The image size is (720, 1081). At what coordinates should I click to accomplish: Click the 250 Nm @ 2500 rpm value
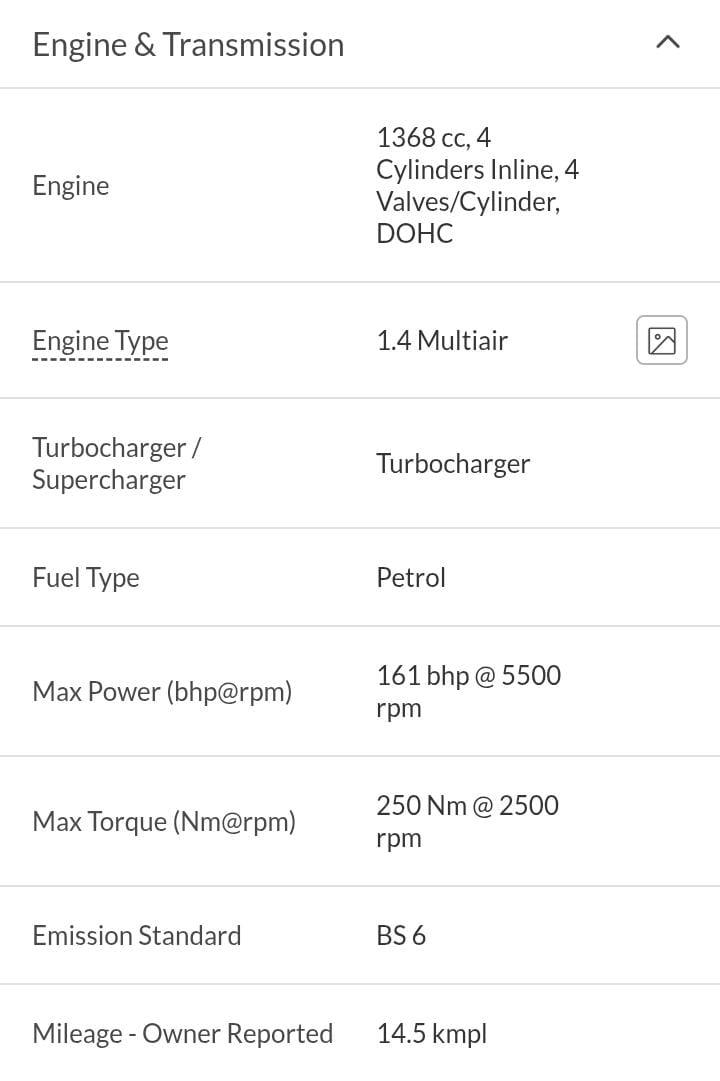pos(468,822)
